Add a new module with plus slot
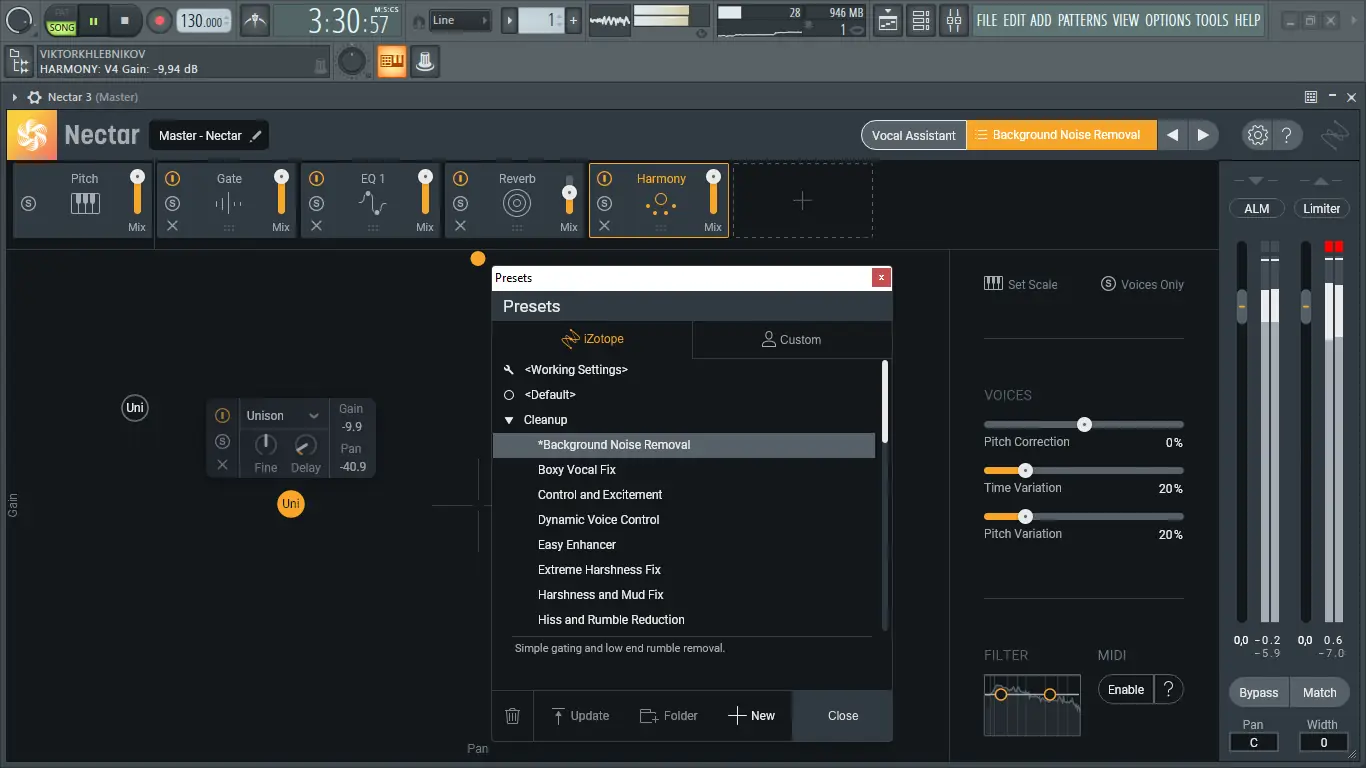This screenshot has height=768, width=1366. coord(802,201)
